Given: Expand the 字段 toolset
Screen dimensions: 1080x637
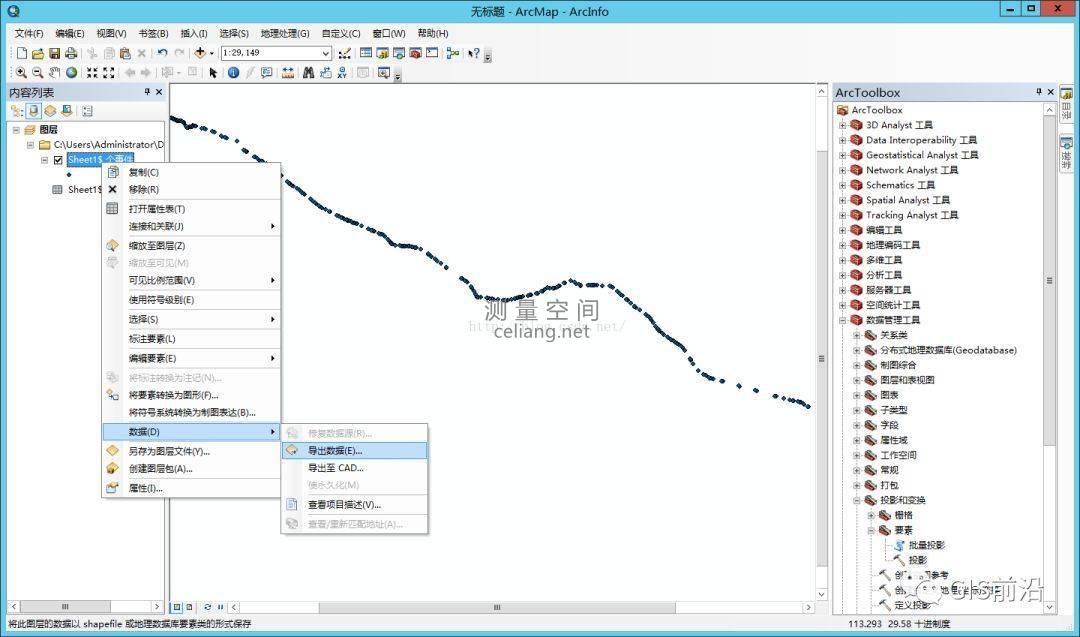Looking at the screenshot, I should click(856, 426).
